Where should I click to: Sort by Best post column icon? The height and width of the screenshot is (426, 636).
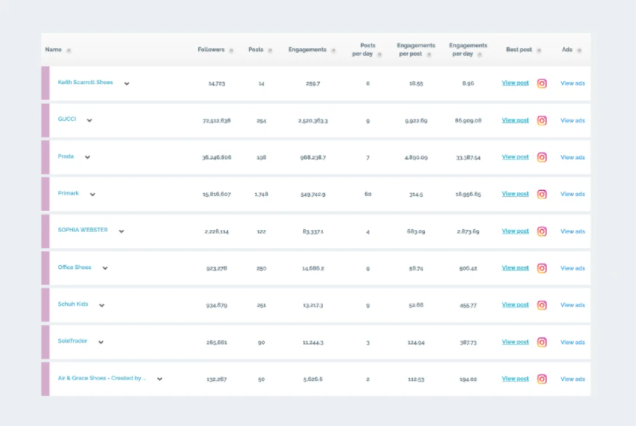[539, 50]
